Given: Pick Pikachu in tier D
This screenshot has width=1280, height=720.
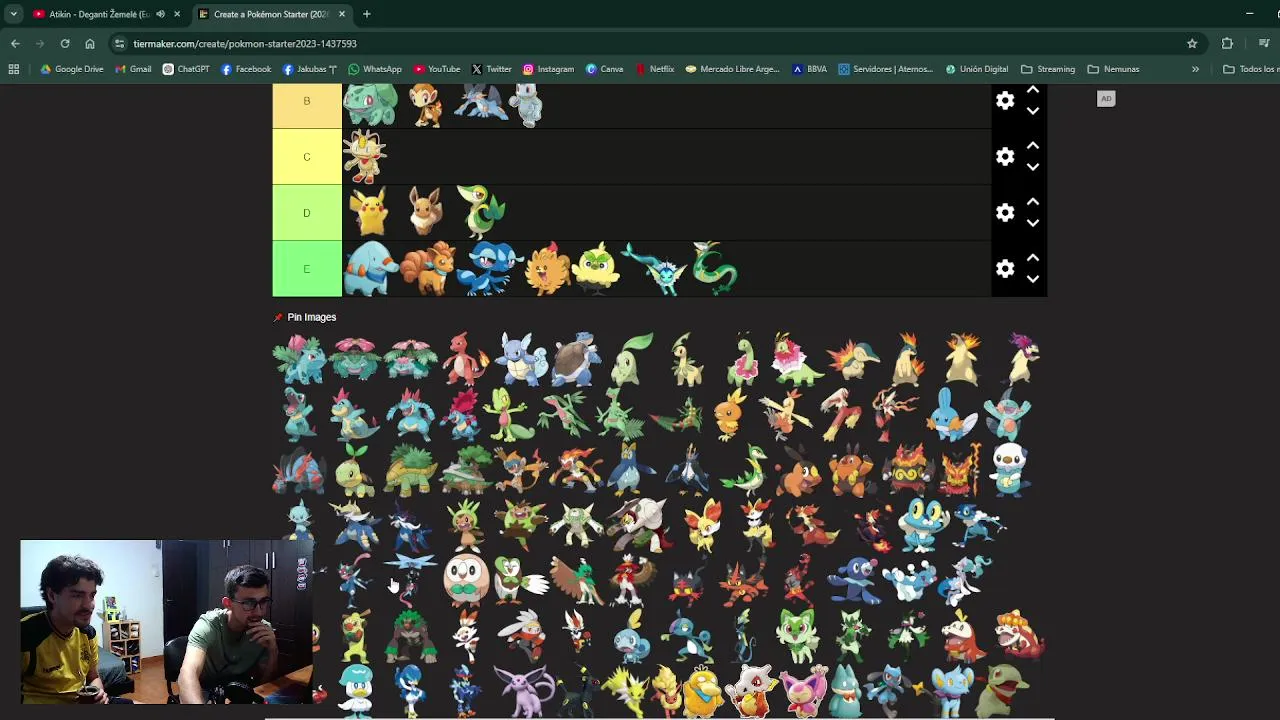Looking at the screenshot, I should pyautogui.click(x=369, y=212).
